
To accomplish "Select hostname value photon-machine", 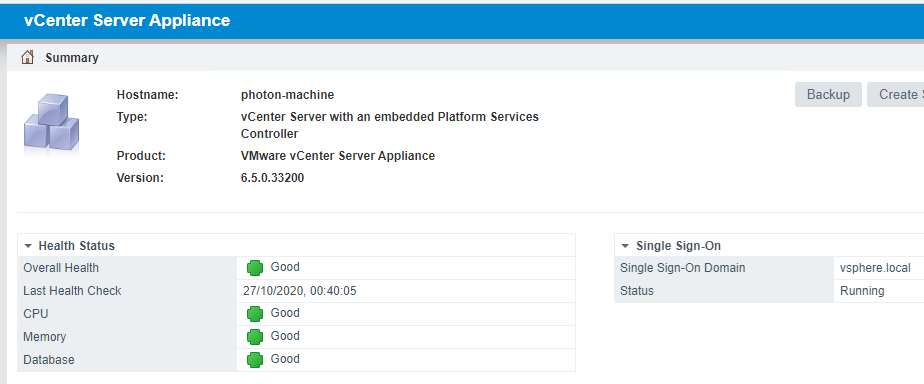I will point(288,94).
